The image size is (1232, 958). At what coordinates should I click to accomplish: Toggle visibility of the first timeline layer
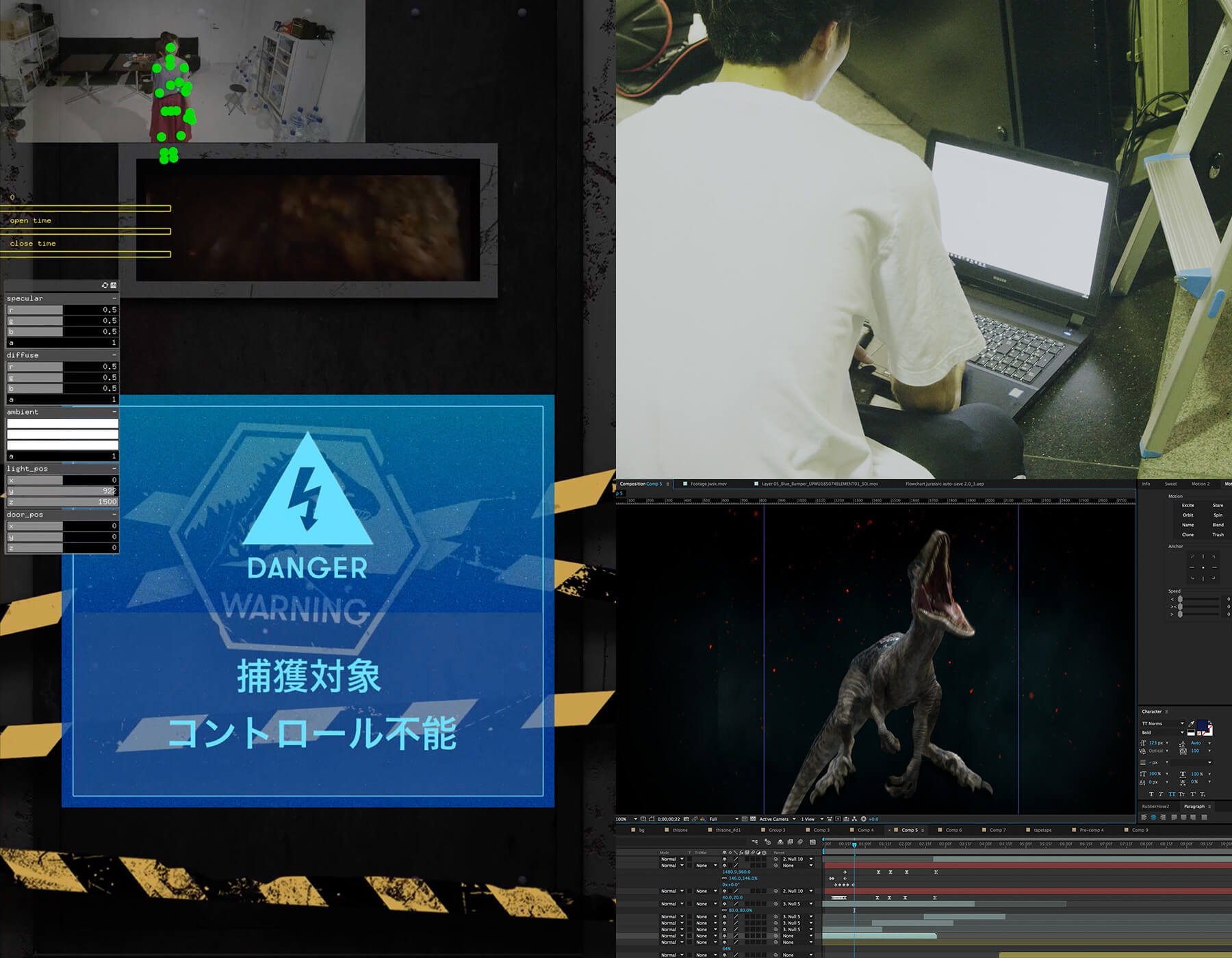pyautogui.click(x=724, y=859)
